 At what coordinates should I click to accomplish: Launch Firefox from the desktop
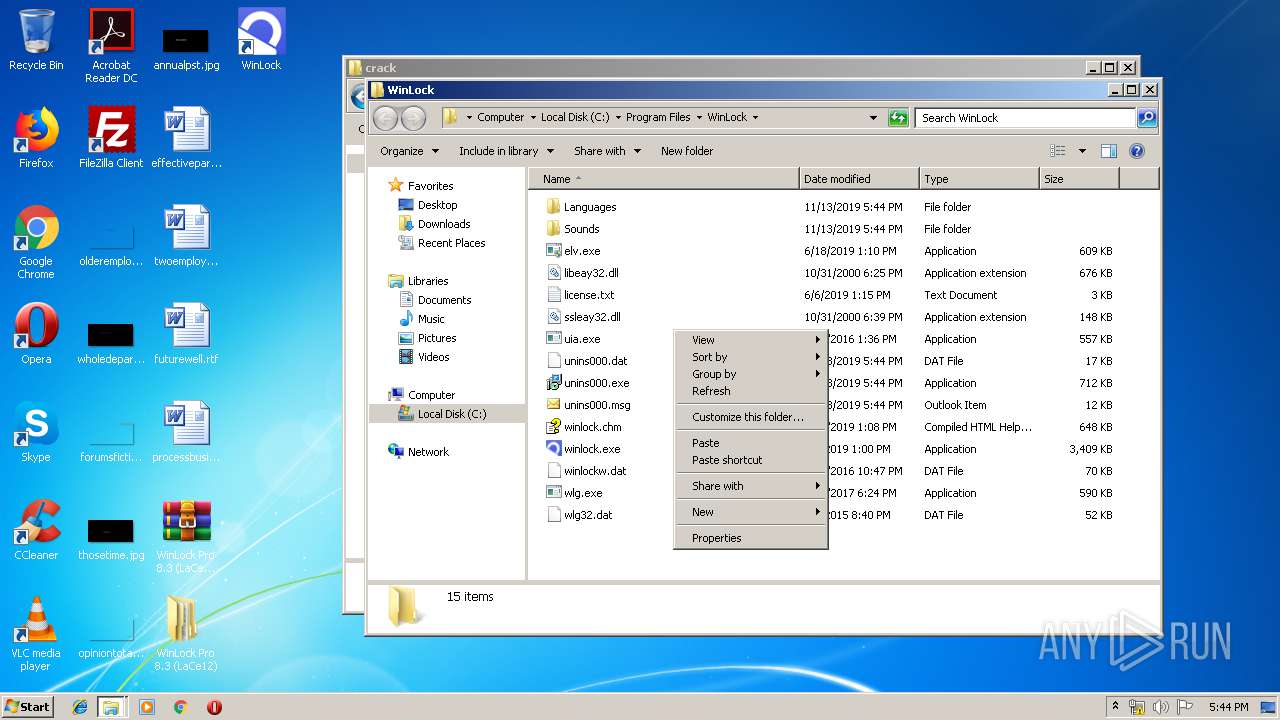36,138
